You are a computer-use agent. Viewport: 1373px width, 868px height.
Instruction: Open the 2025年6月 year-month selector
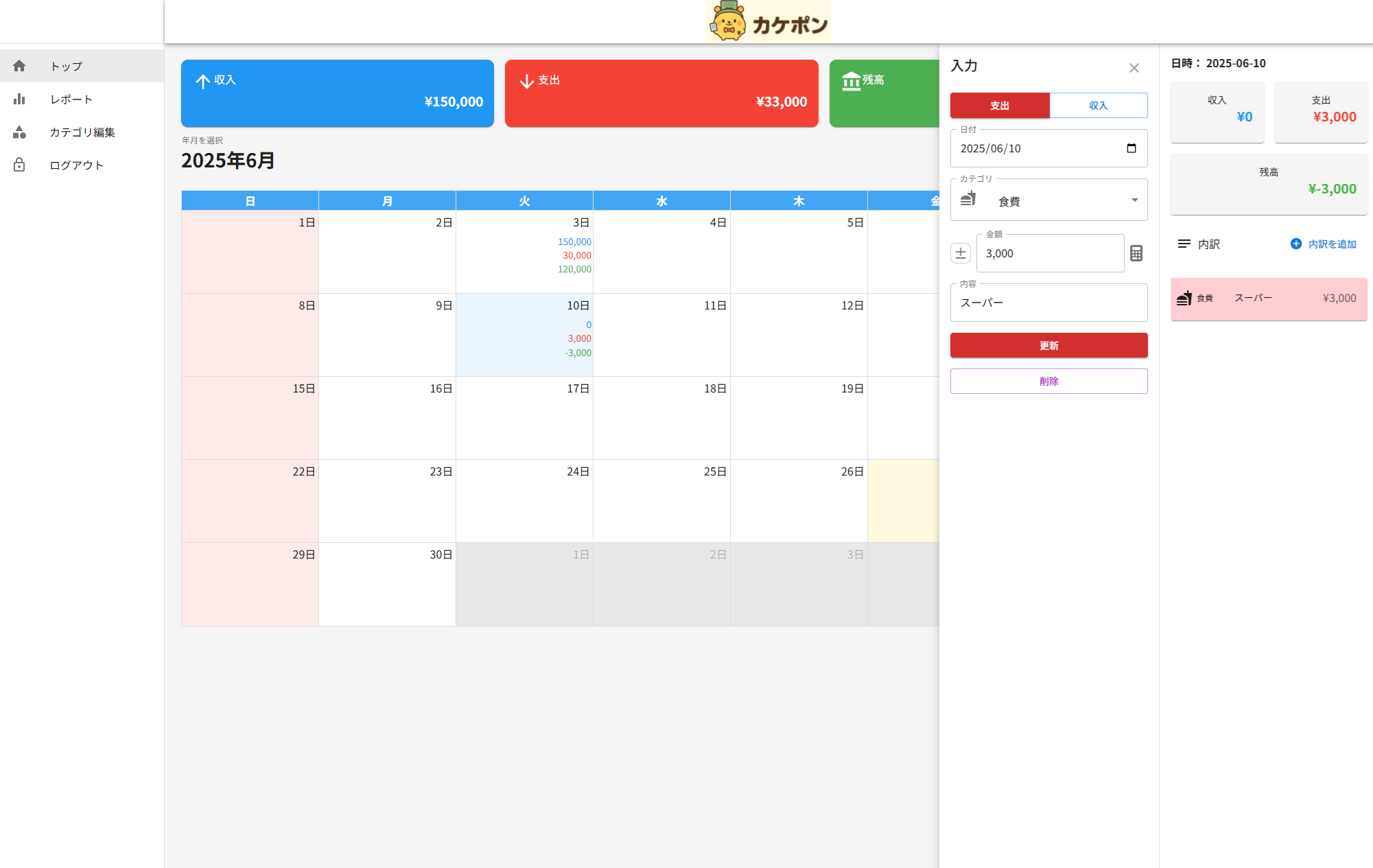point(228,161)
